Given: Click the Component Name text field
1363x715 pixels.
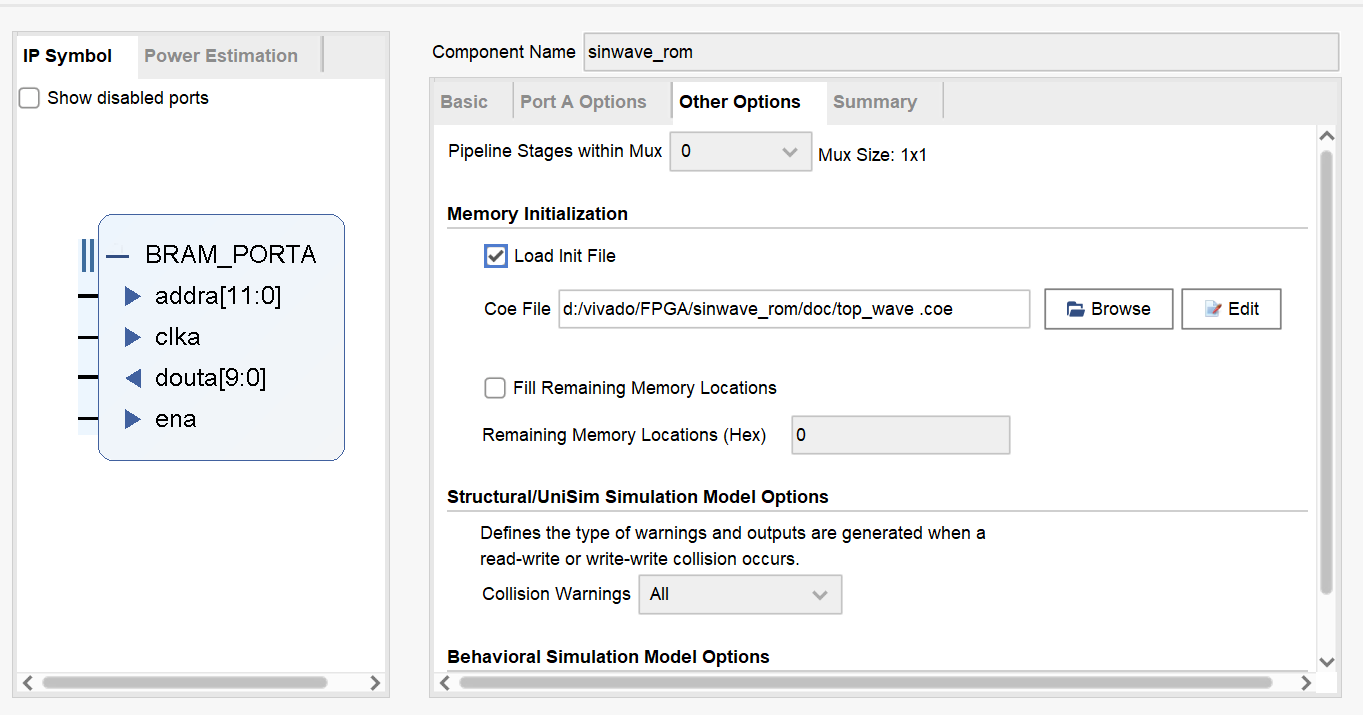Looking at the screenshot, I should coord(960,52).
